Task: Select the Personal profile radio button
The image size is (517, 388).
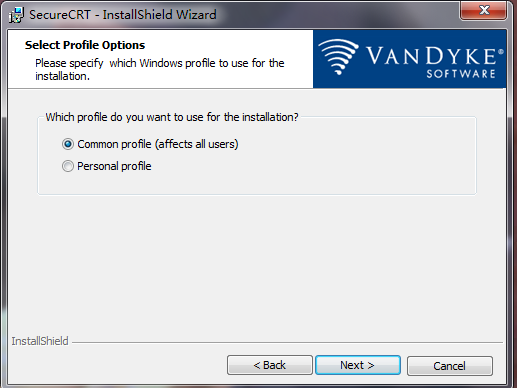Action: click(68, 166)
